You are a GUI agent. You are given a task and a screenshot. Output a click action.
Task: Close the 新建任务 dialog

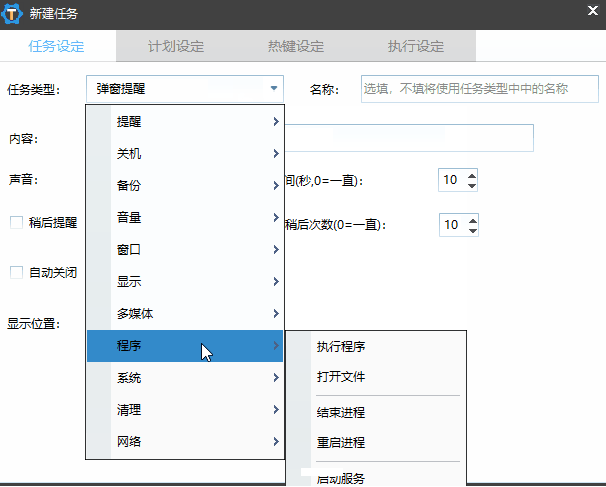[x=592, y=10]
